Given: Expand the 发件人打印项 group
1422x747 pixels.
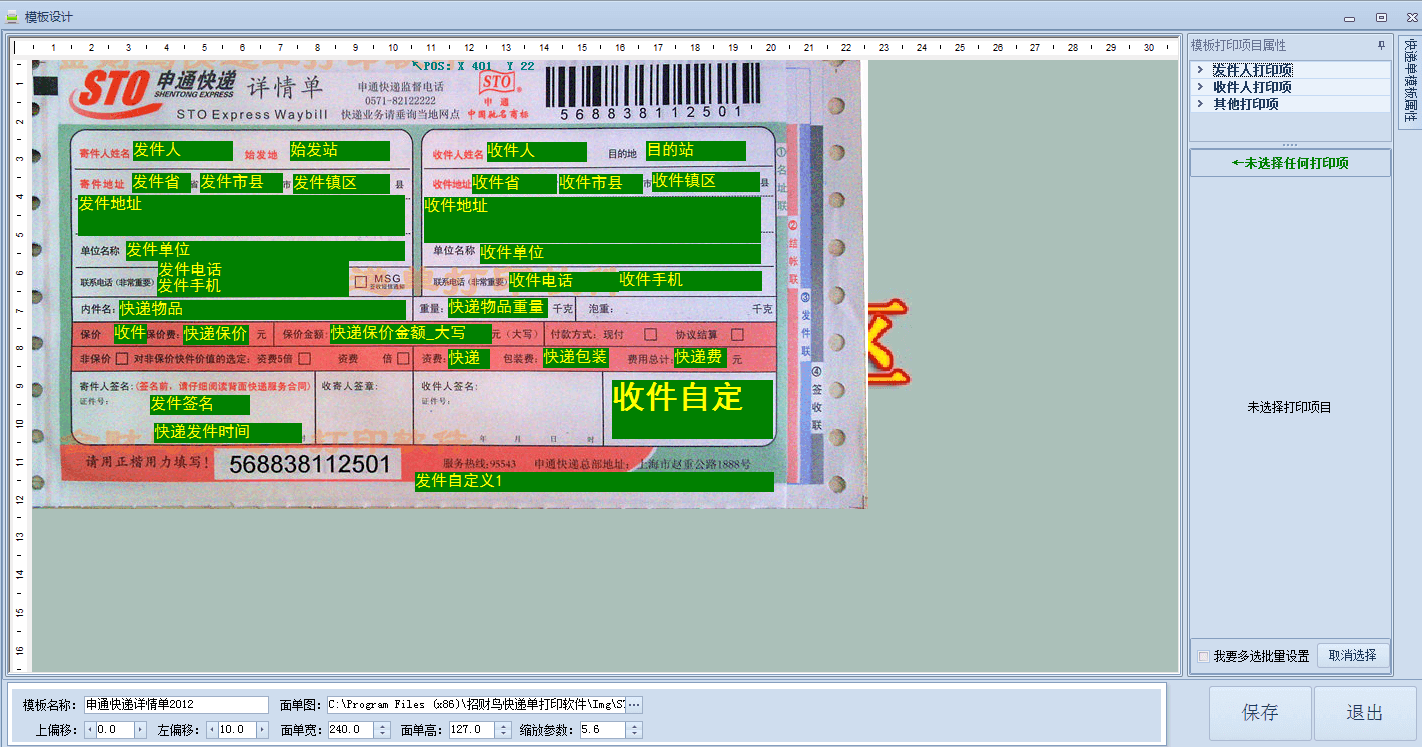Looking at the screenshot, I should coord(1200,70).
